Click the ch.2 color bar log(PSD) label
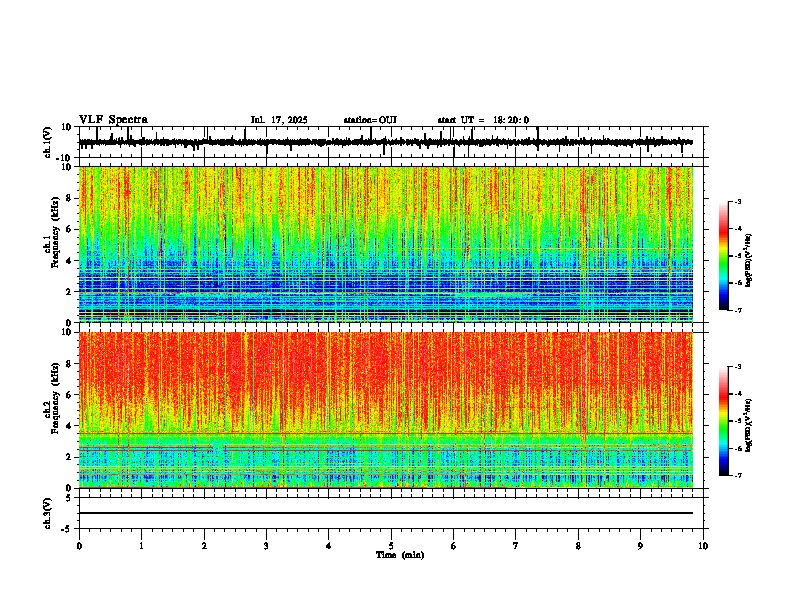Image resolution: width=792 pixels, height=612 pixels. 748,425
